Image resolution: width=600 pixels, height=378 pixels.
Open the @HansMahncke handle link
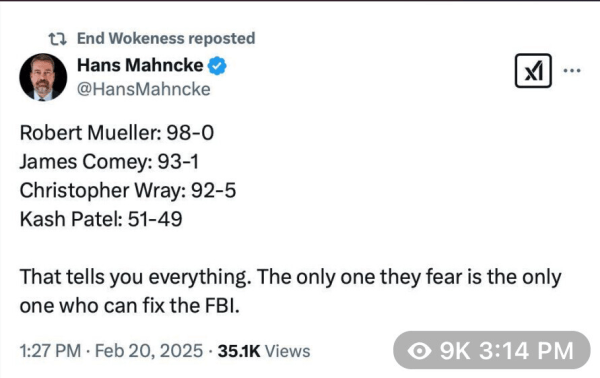pyautogui.click(x=143, y=89)
